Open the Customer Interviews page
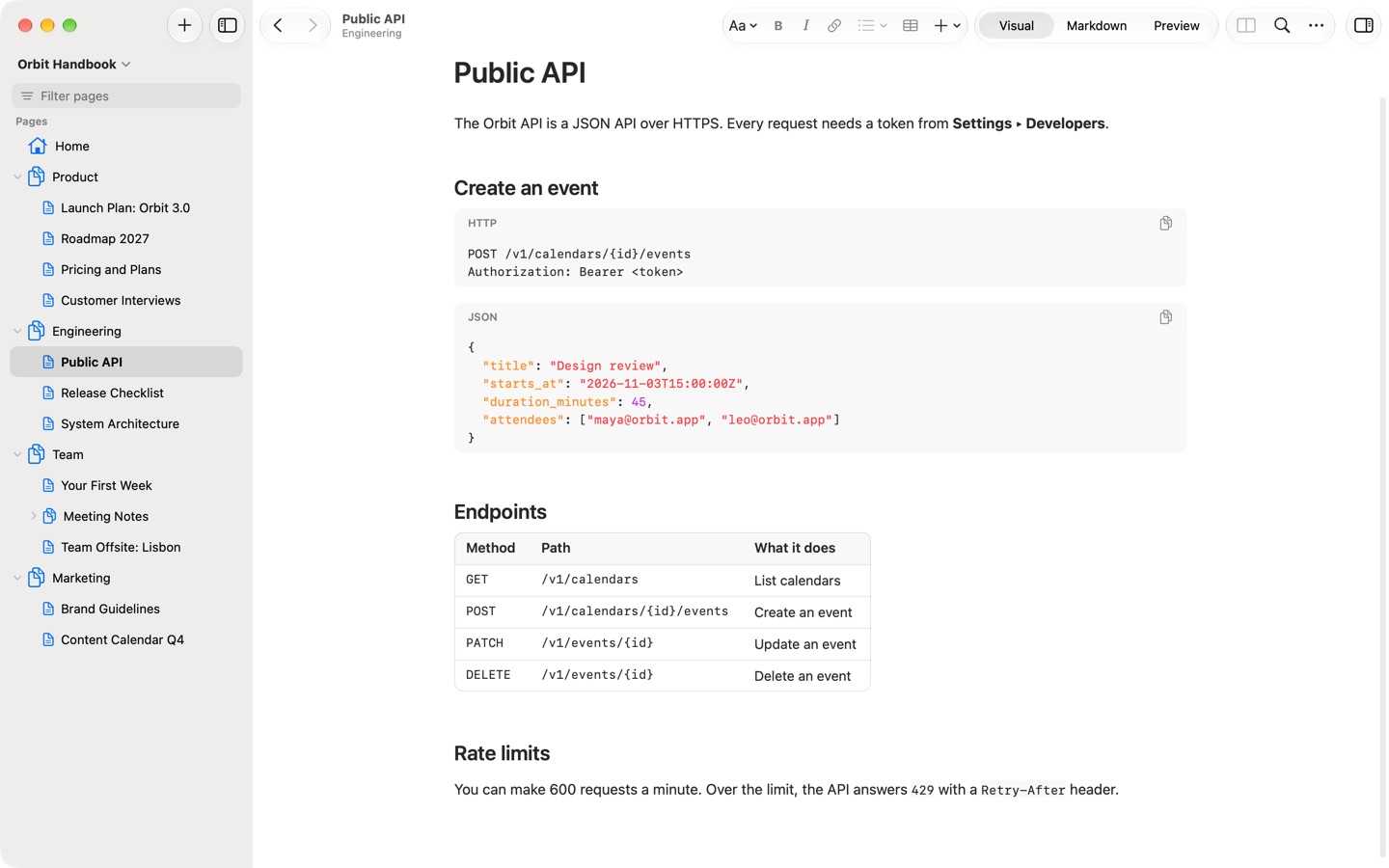 point(125,300)
